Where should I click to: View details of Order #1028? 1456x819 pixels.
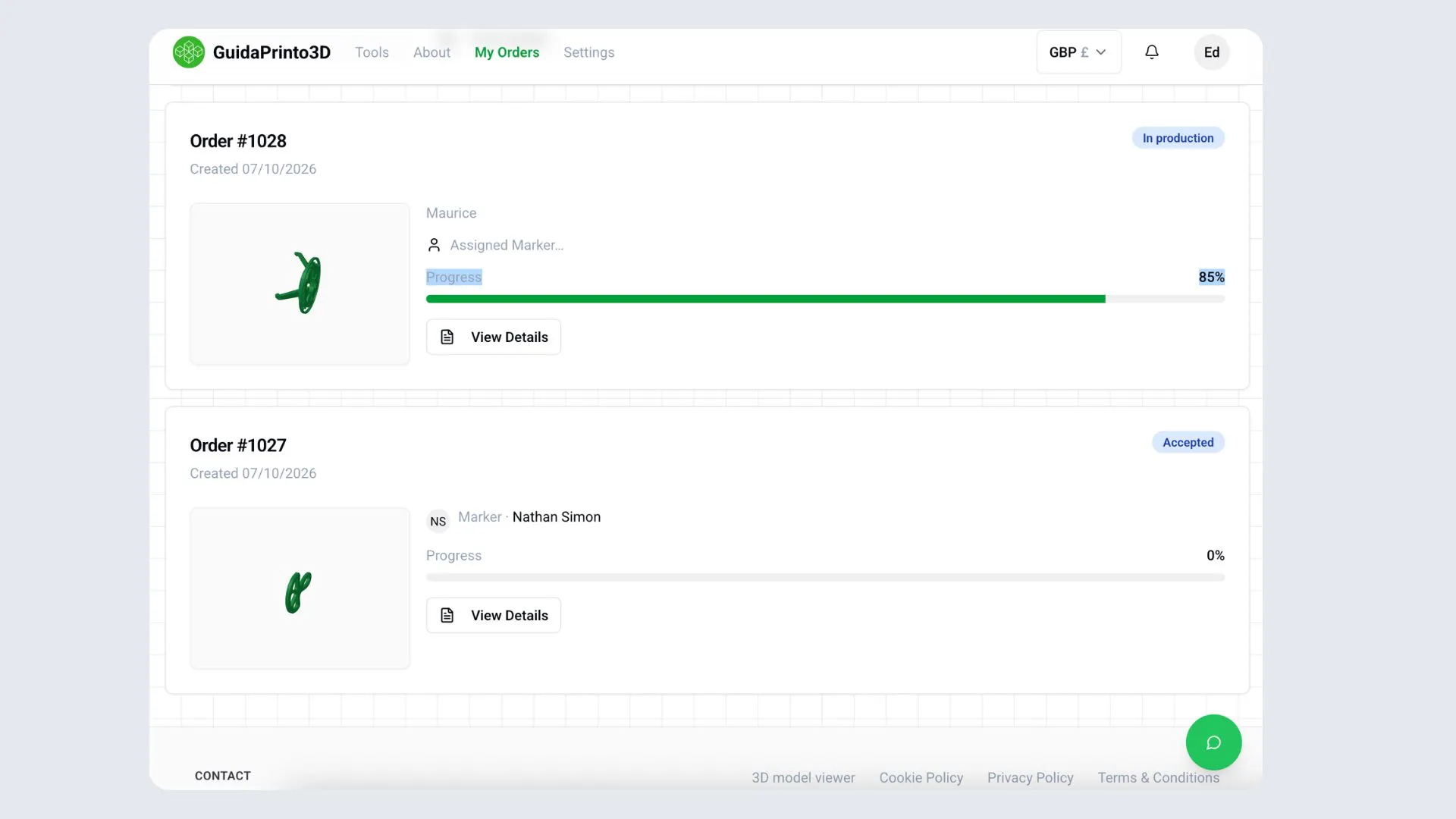[x=494, y=337]
